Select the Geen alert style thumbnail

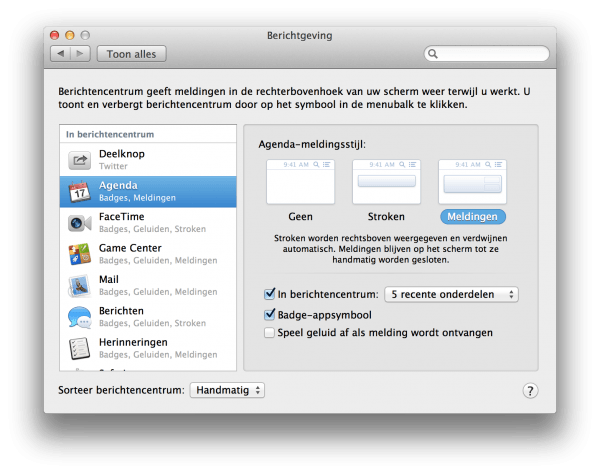click(300, 182)
